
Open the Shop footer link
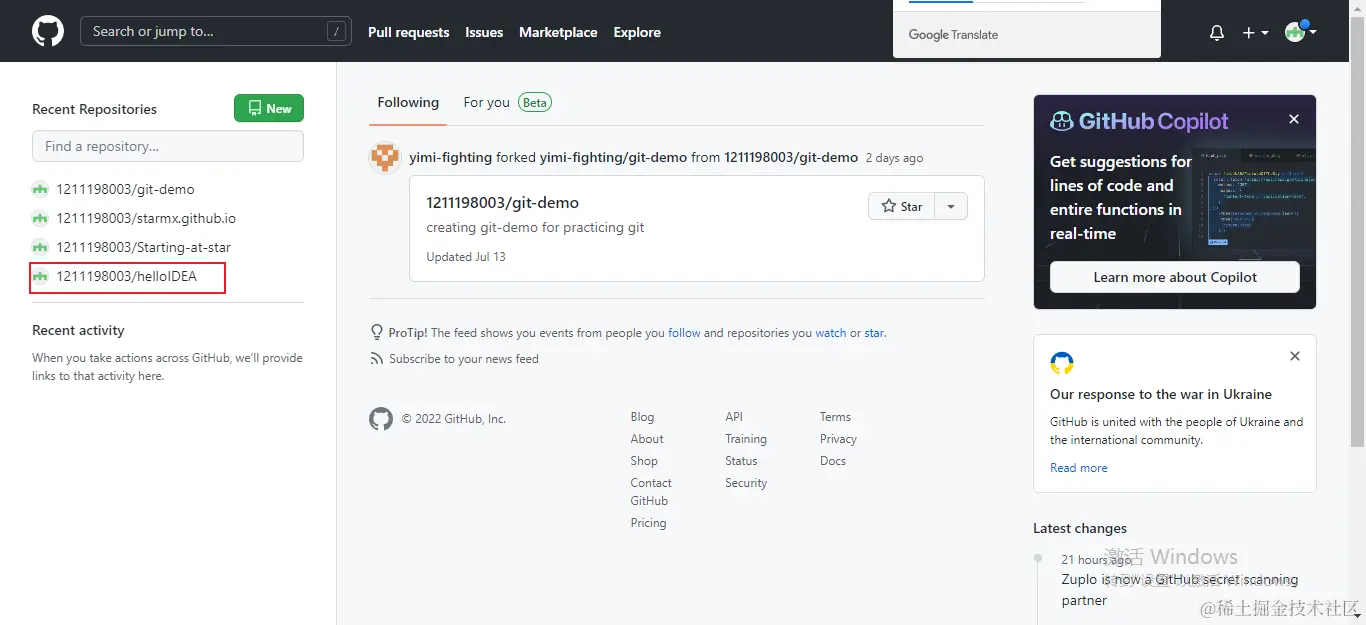pyautogui.click(x=644, y=461)
